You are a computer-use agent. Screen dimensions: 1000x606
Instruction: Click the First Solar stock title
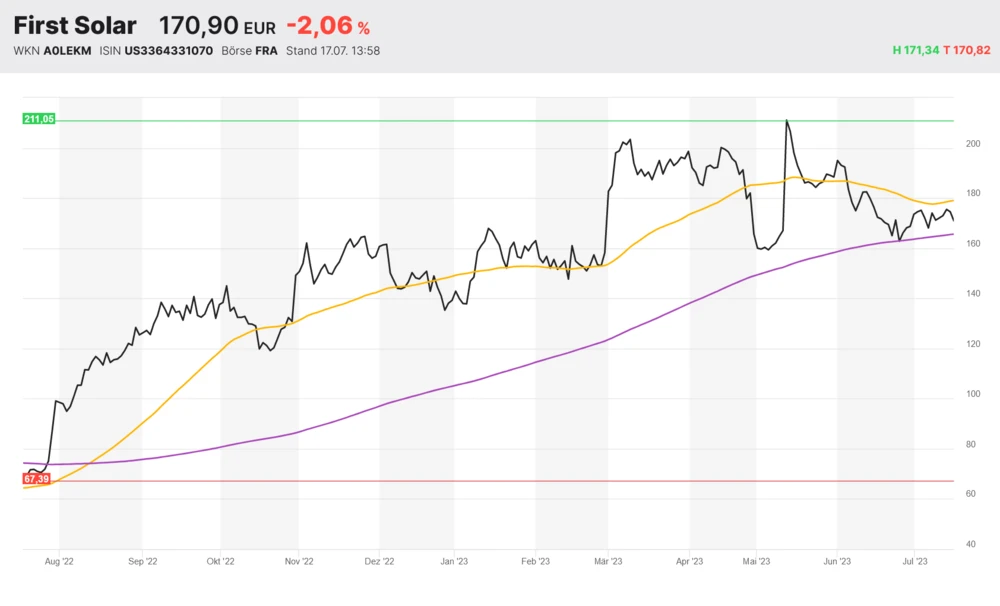click(x=75, y=26)
